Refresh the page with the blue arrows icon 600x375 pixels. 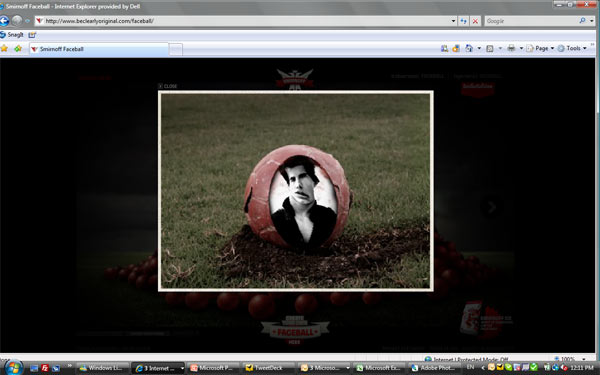[x=464, y=21]
